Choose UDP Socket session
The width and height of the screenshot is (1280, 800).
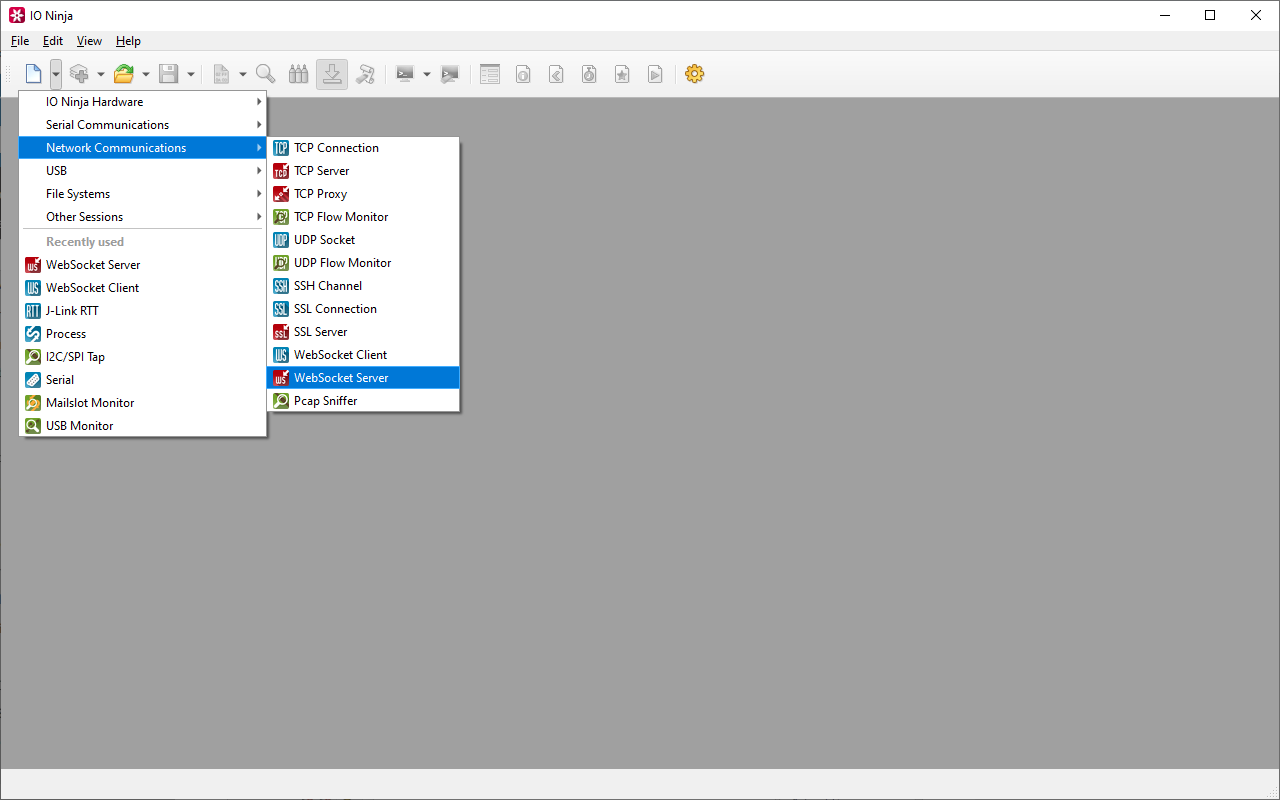pos(364,240)
